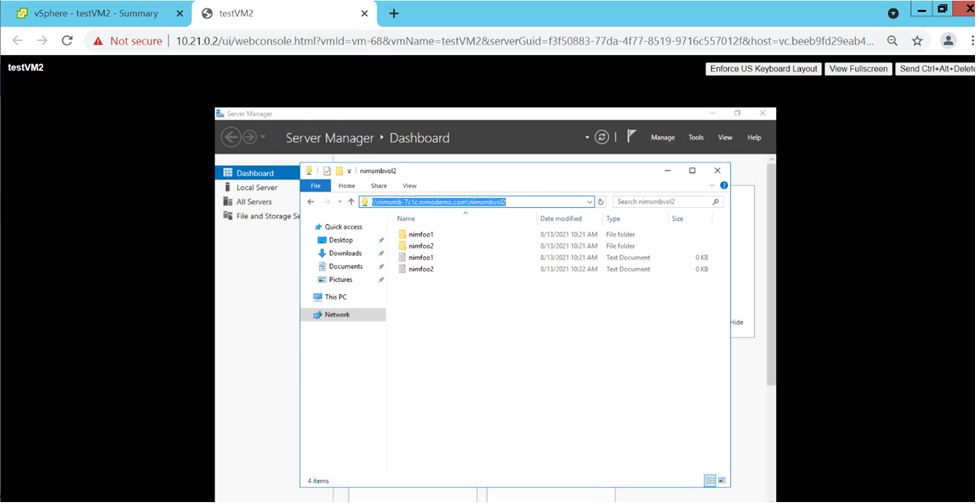The image size is (979, 504).
Task: Open Desktop in the navigation pane
Action: [341, 240]
